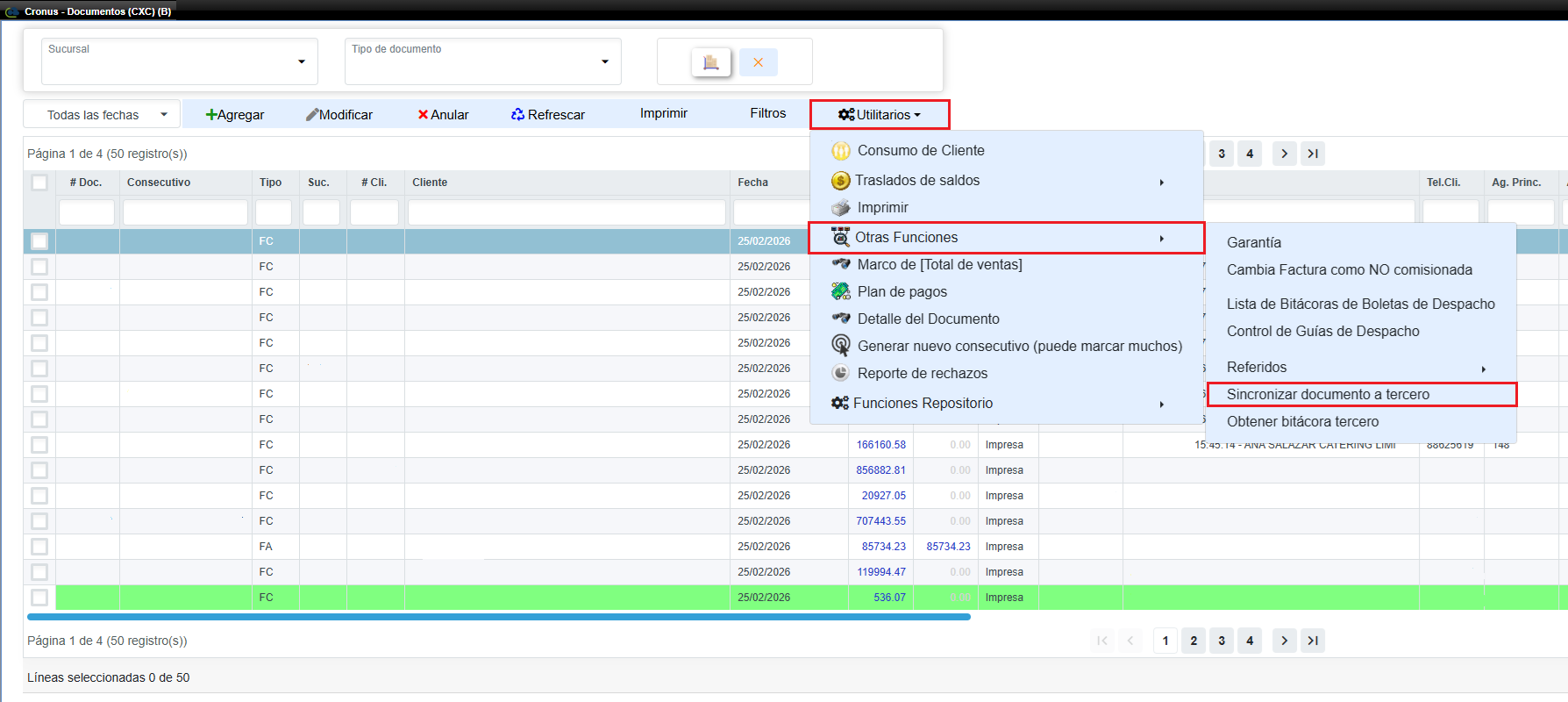Check the green row's checkbox
Screen dimensions: 1568x702
click(39, 598)
